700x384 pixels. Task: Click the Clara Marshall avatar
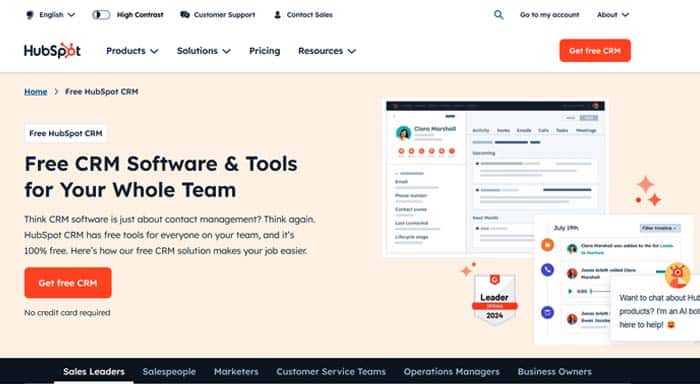click(x=404, y=133)
